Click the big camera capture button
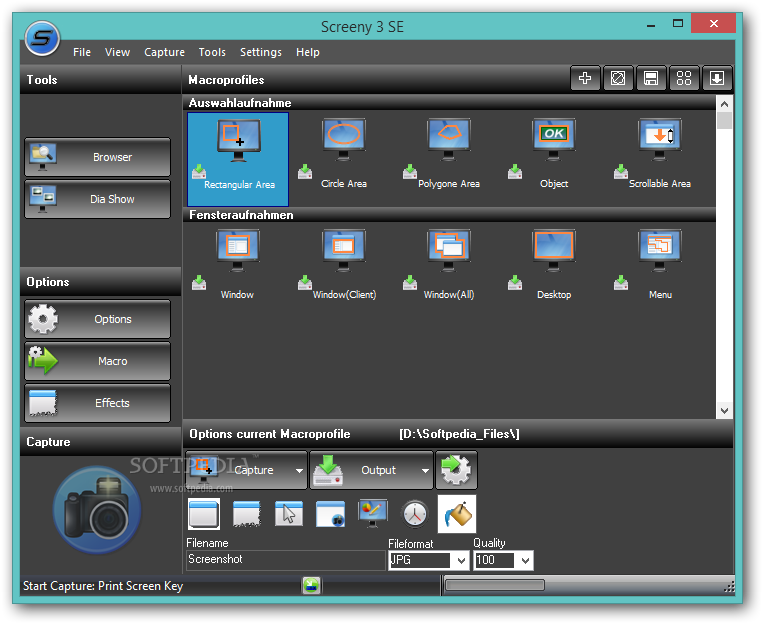Viewport: 763px width, 624px height. pyautogui.click(x=97, y=511)
